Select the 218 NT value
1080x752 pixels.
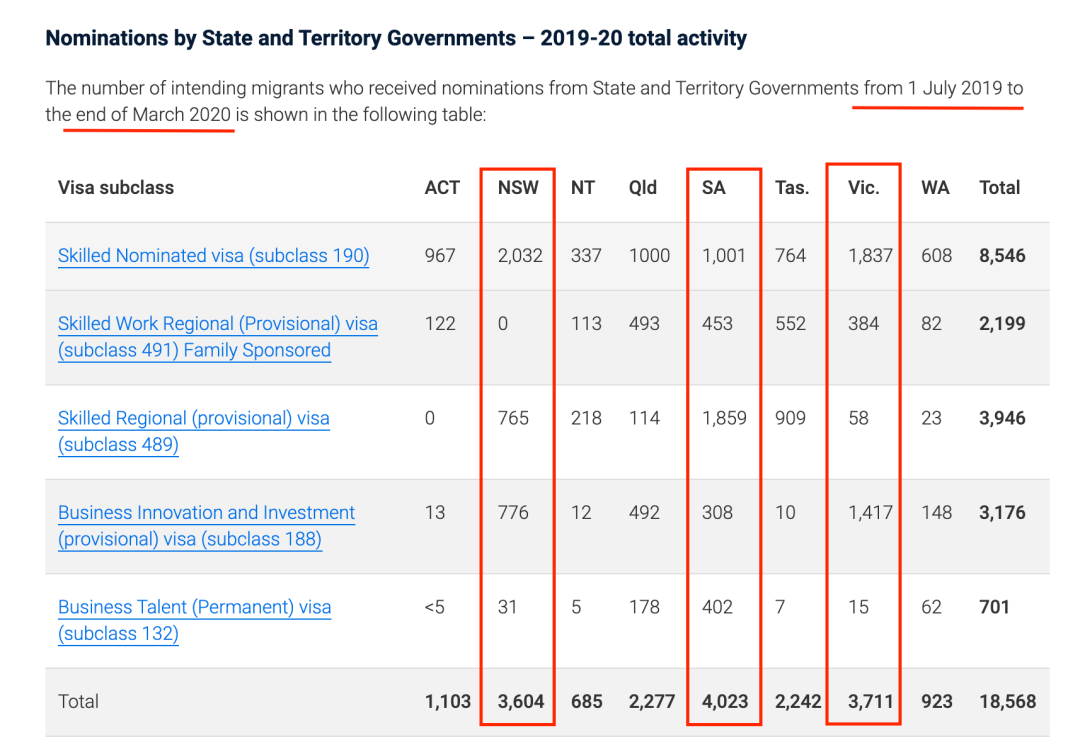click(x=586, y=418)
